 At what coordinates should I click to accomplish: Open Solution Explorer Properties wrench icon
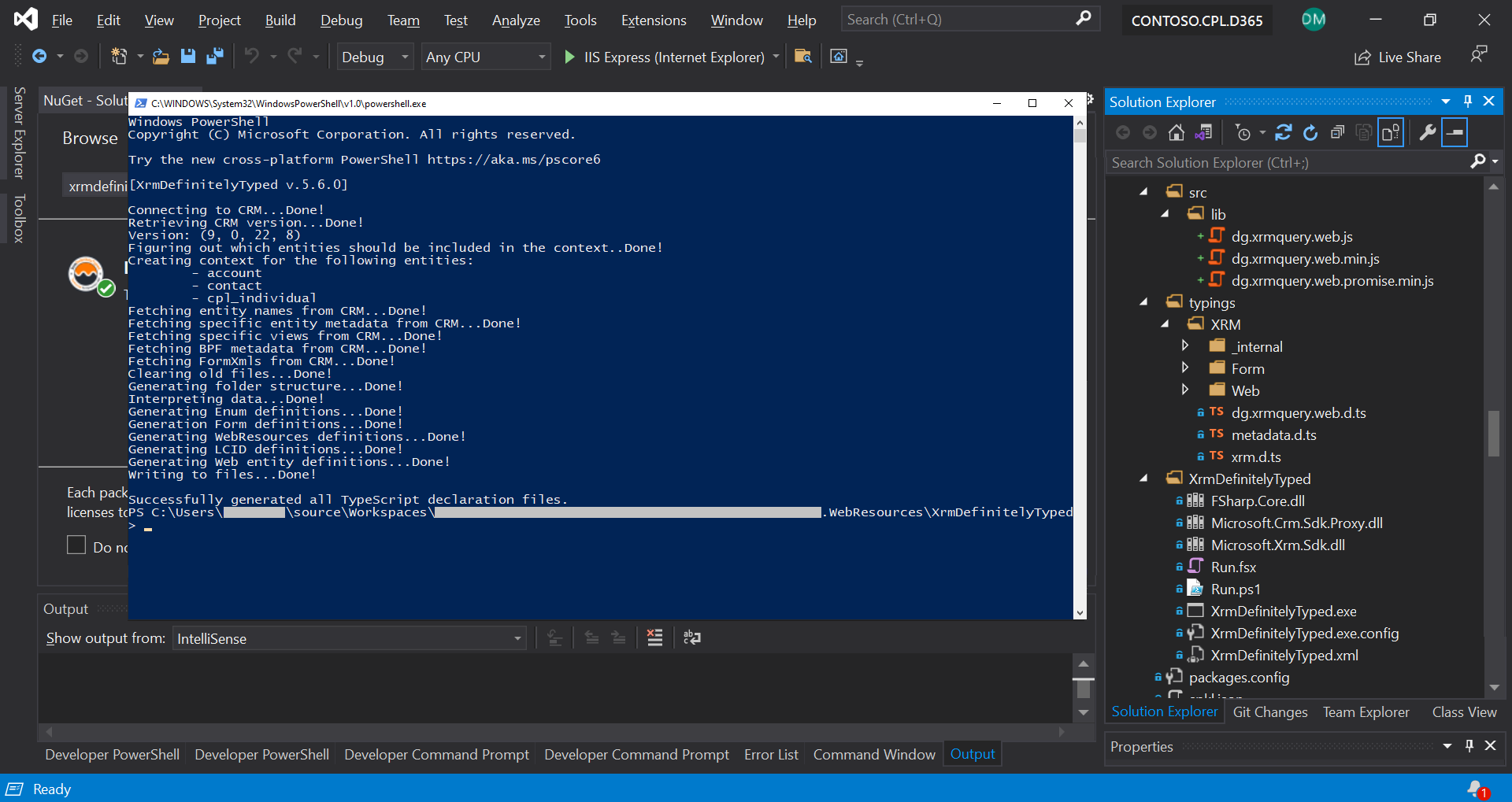point(1427,133)
